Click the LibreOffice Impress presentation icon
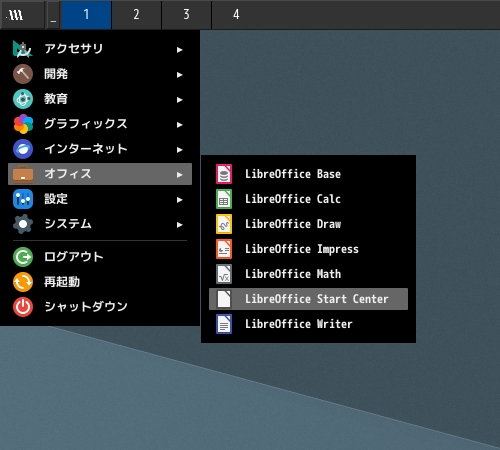 pos(224,249)
